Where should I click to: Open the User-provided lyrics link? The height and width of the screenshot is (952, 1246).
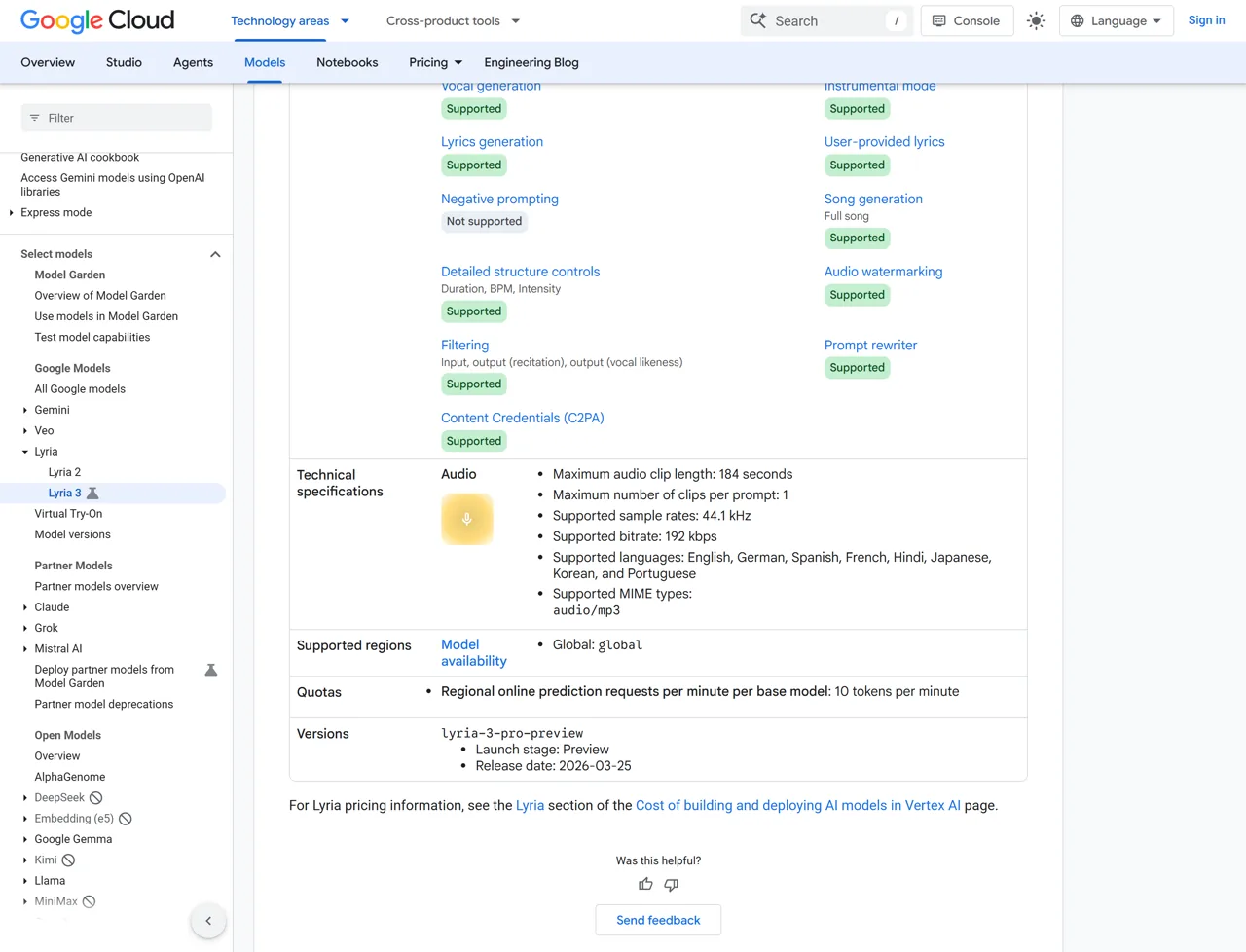pyautogui.click(x=885, y=142)
